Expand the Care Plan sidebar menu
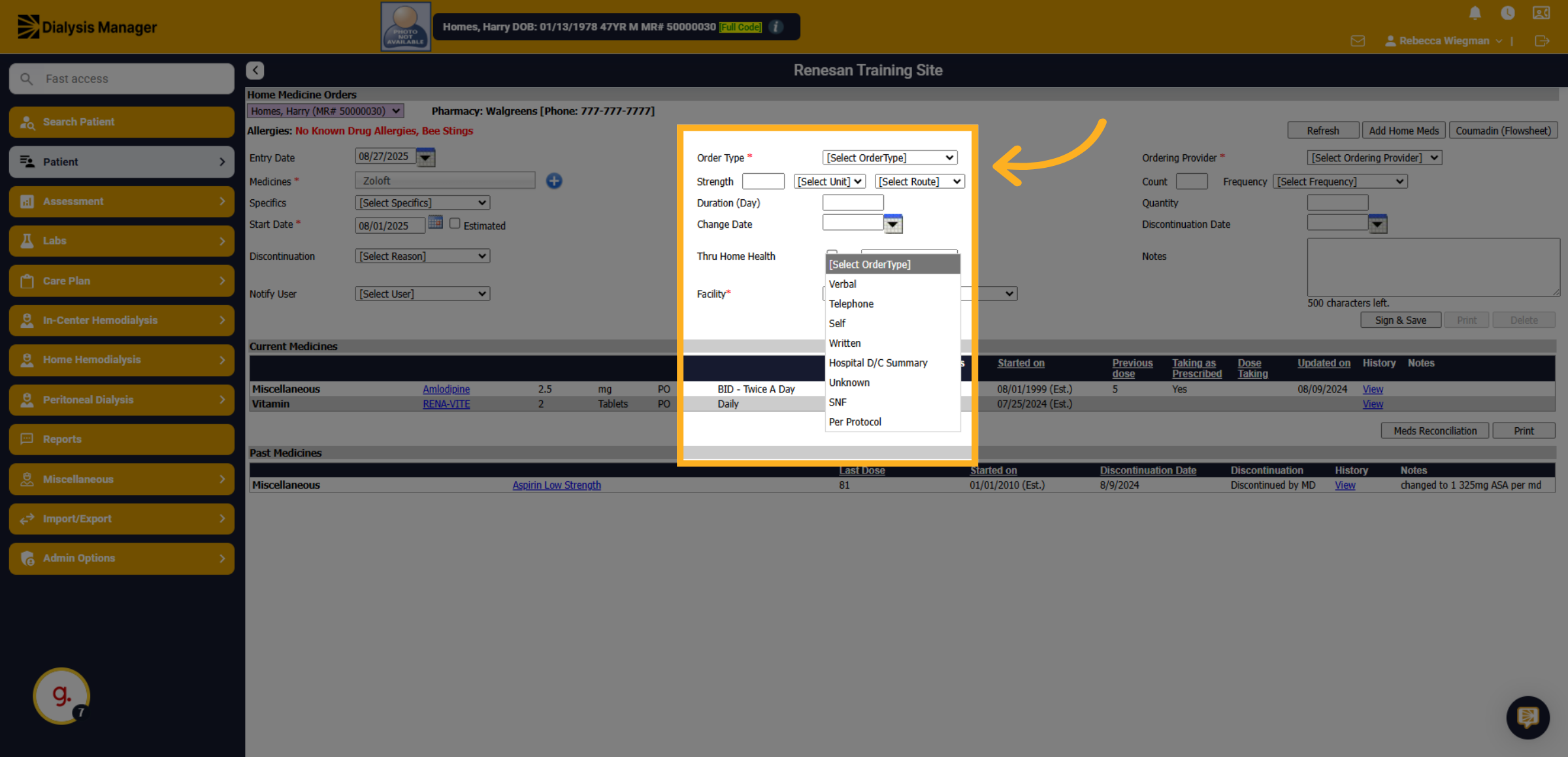 coord(122,281)
